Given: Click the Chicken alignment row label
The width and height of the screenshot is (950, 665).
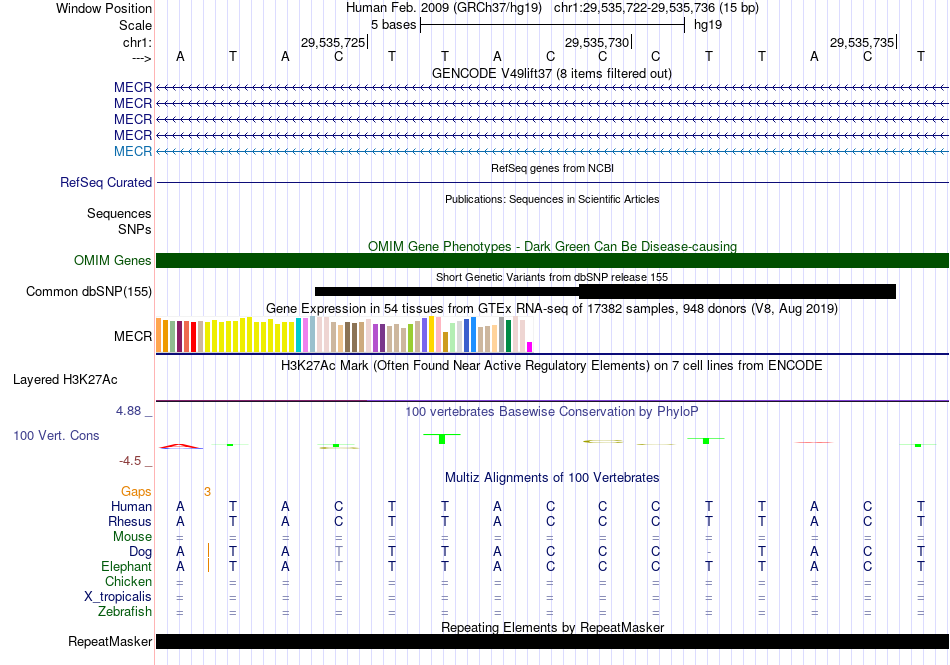Looking at the screenshot, I should click(128, 581).
